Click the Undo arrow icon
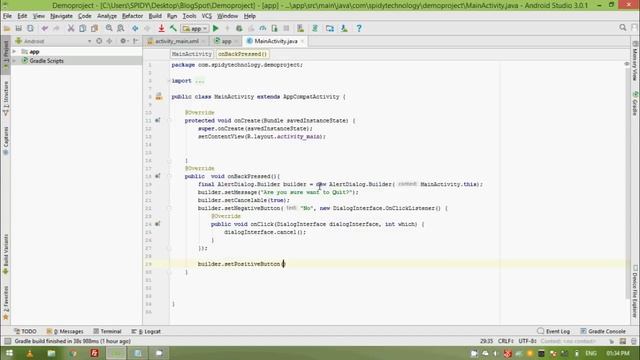The image size is (640, 360). [45, 28]
